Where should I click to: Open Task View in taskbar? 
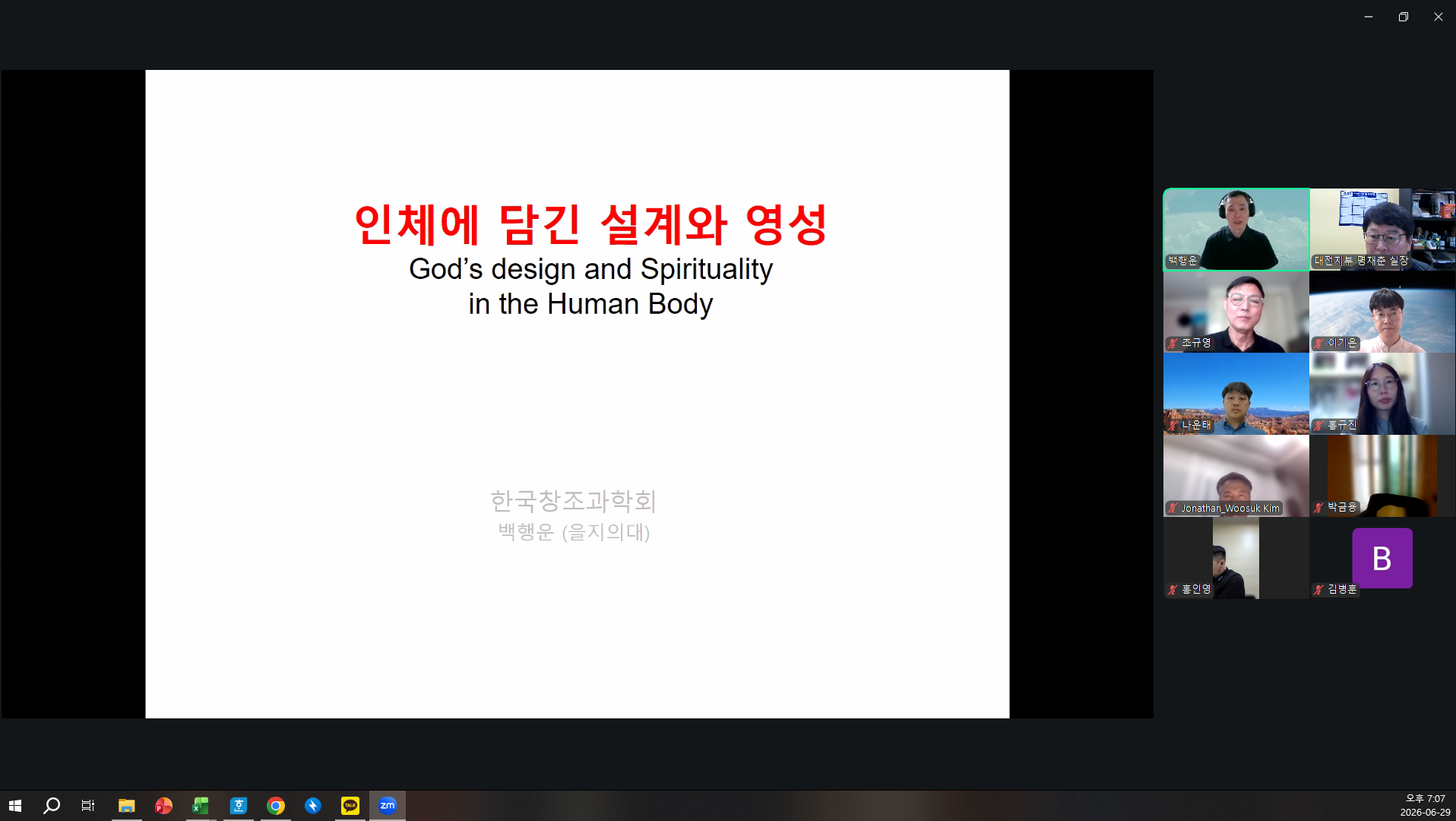[x=88, y=806]
